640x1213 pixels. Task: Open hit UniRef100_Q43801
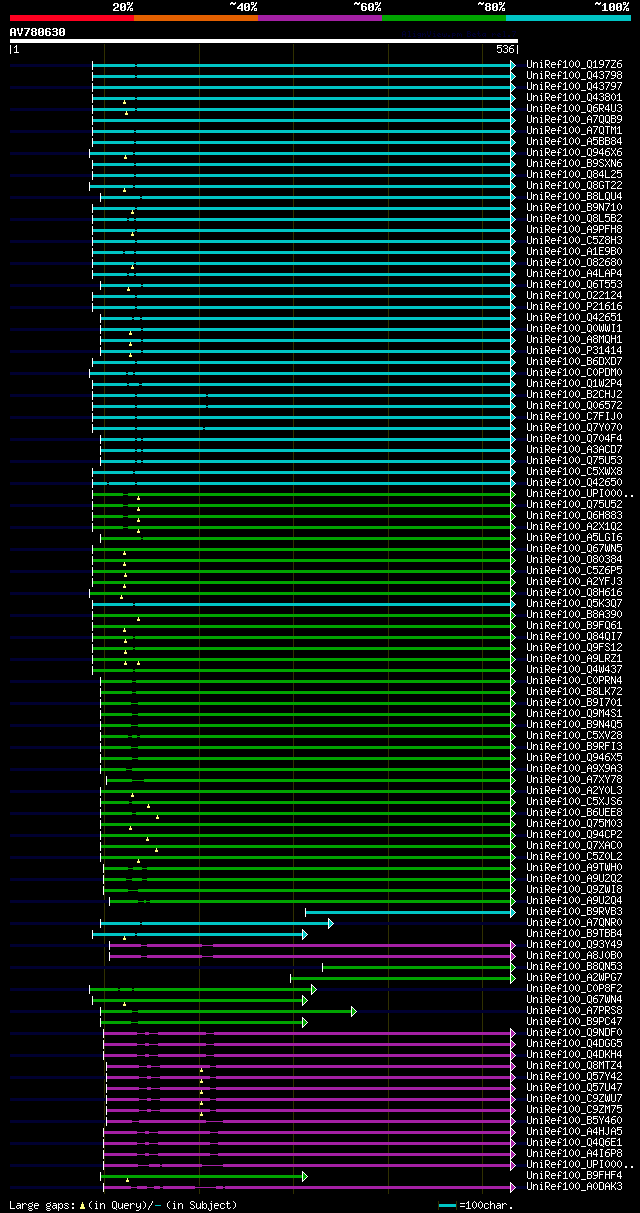[x=574, y=97]
